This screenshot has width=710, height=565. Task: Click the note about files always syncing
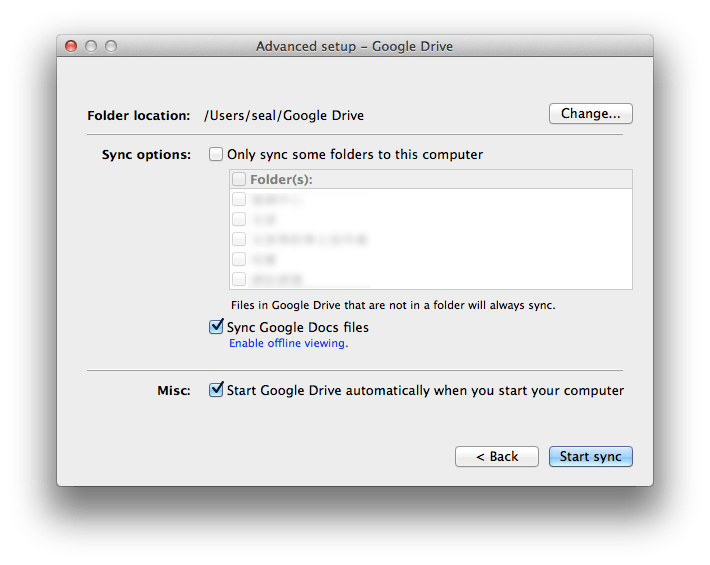pyautogui.click(x=393, y=305)
